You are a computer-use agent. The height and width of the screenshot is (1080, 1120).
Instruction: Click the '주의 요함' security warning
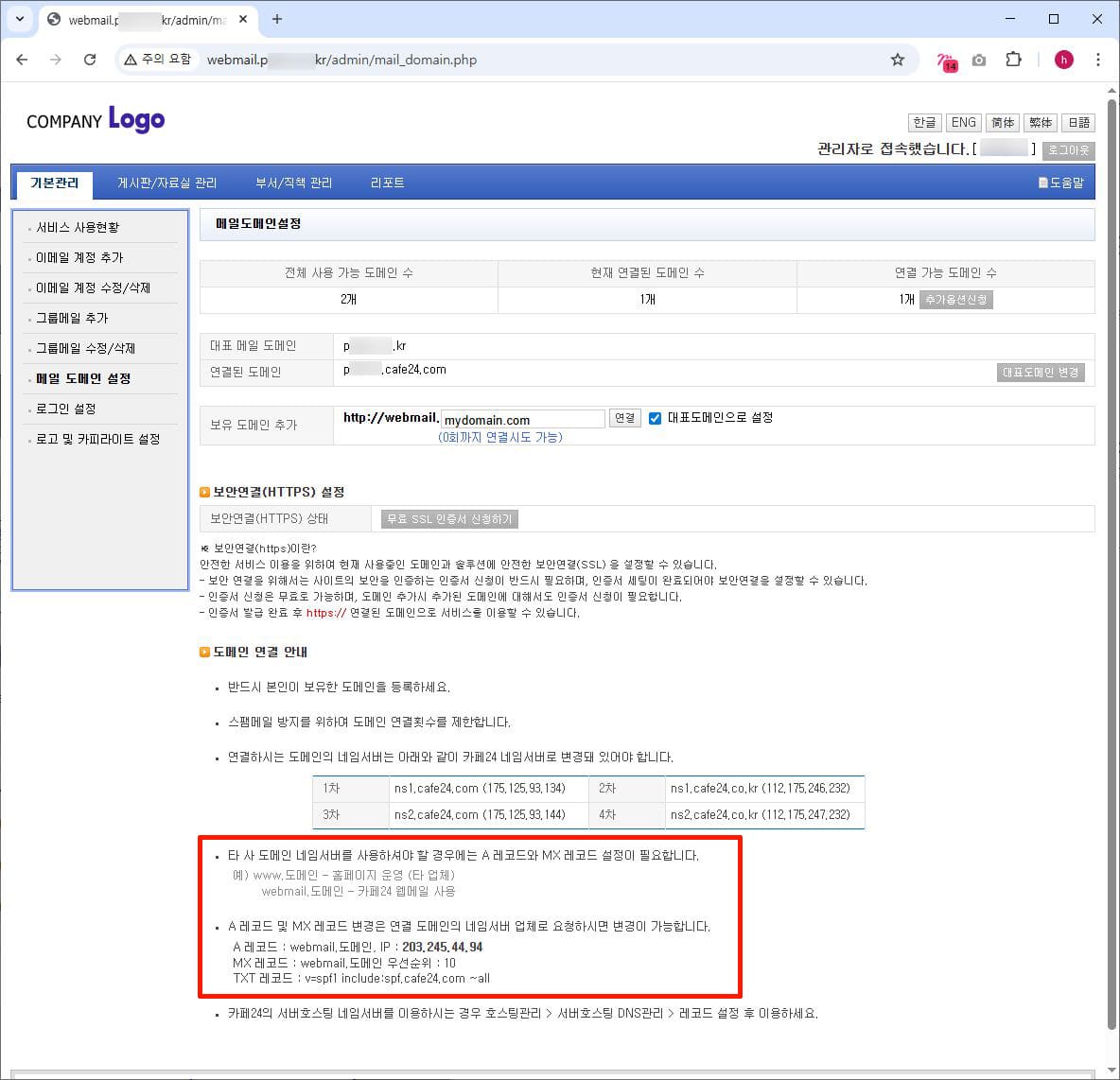[158, 60]
